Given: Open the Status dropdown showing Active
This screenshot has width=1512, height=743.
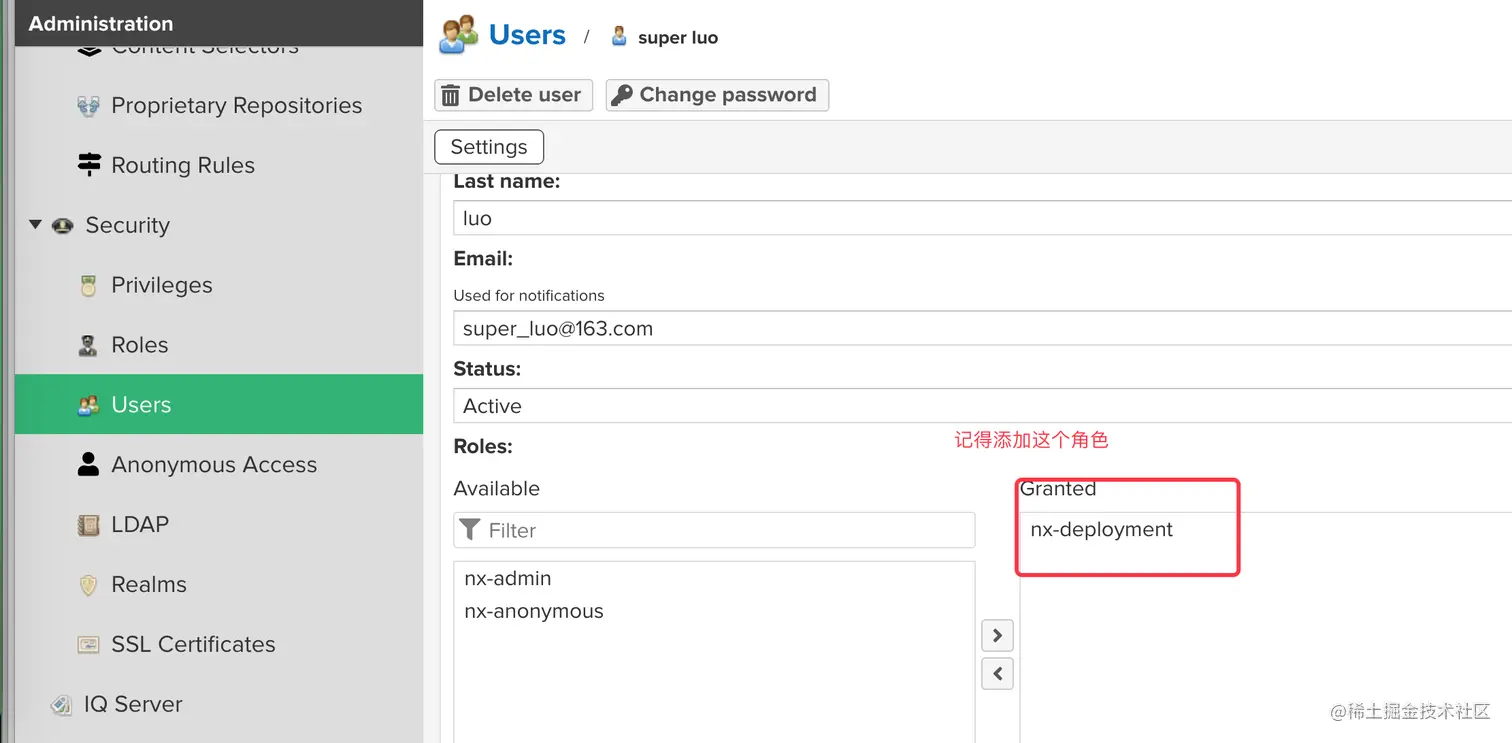Looking at the screenshot, I should coord(980,406).
